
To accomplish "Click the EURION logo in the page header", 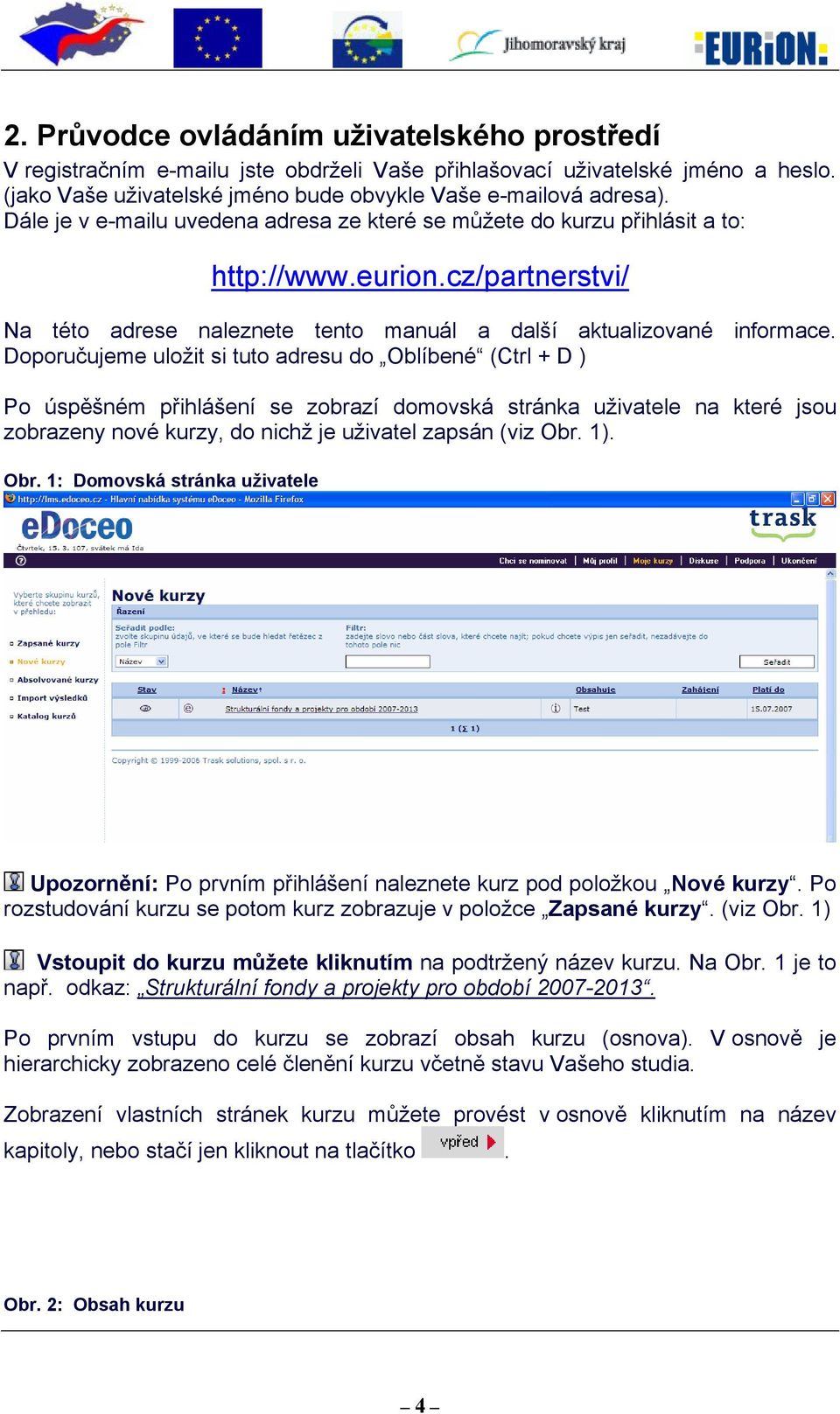I will [x=760, y=48].
